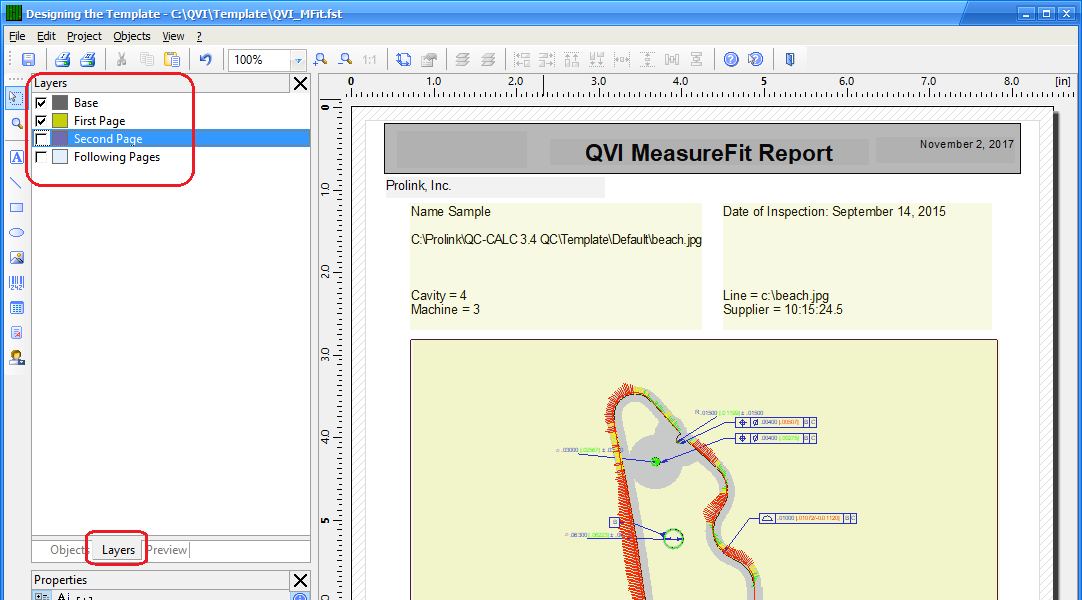Screen dimensions: 1082x600
Task: Uncheck the First Page layer checkbox
Action: click(41, 121)
